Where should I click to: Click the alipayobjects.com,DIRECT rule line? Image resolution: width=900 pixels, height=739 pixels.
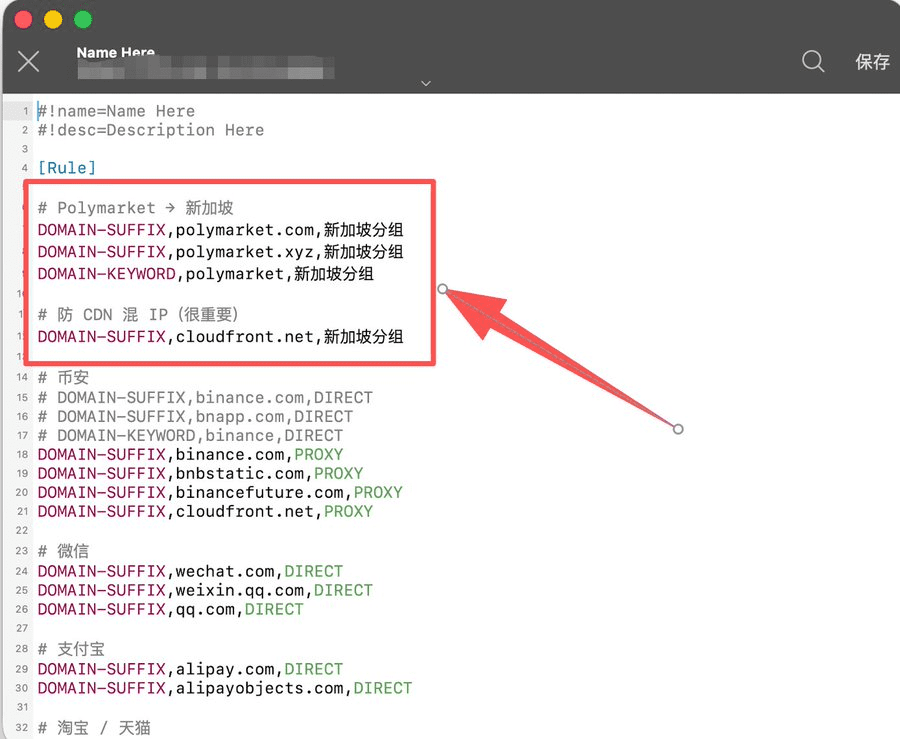pos(224,688)
